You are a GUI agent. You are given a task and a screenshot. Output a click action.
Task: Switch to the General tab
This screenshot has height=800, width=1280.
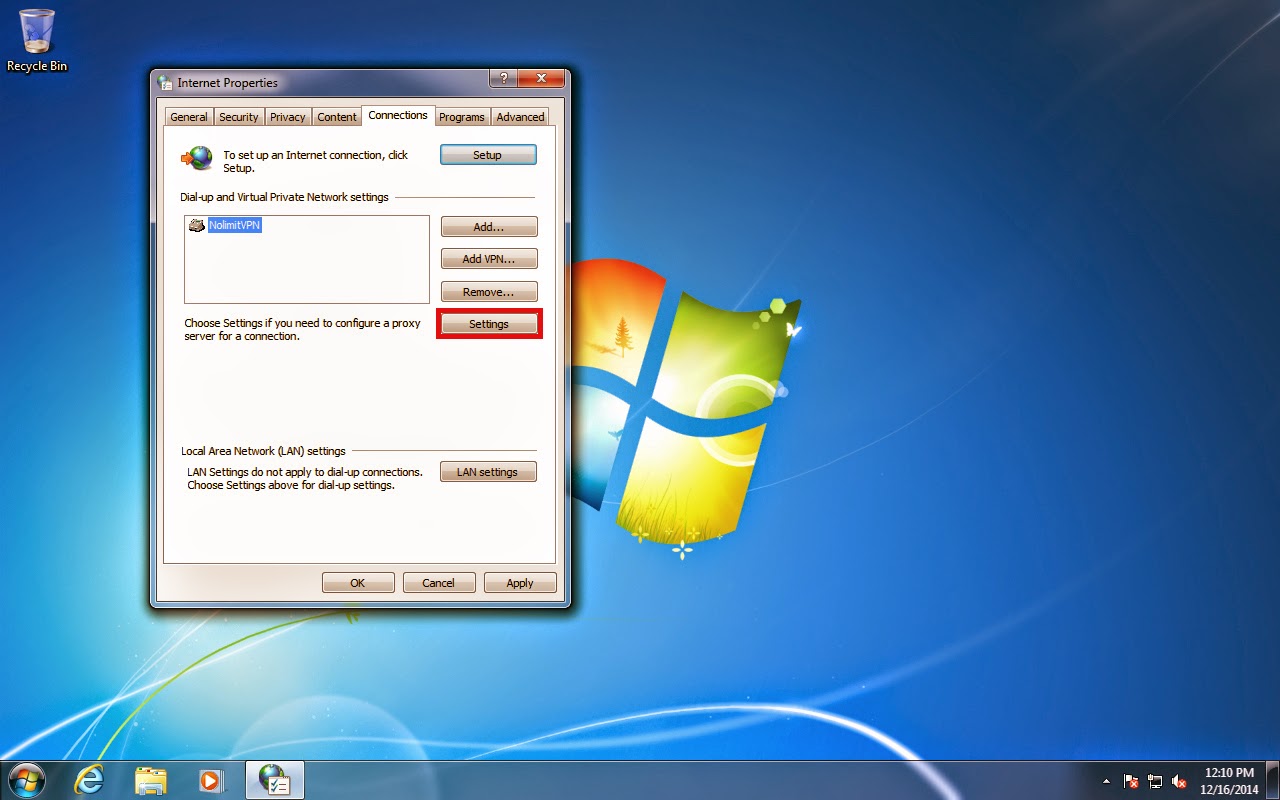click(189, 117)
